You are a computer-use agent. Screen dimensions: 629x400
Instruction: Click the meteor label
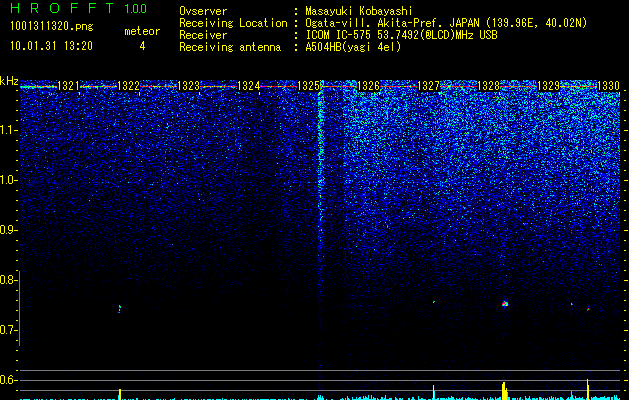click(x=142, y=31)
